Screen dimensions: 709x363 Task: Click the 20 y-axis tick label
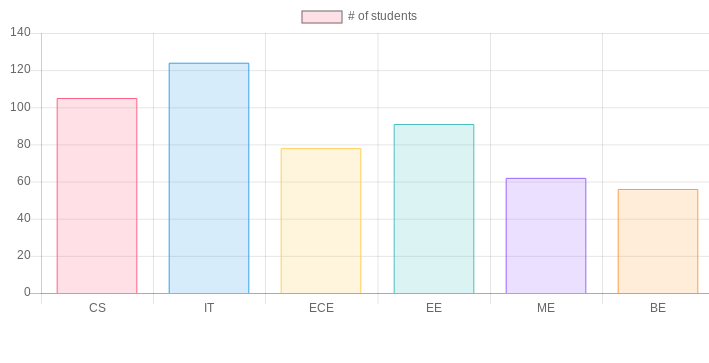tap(24, 255)
